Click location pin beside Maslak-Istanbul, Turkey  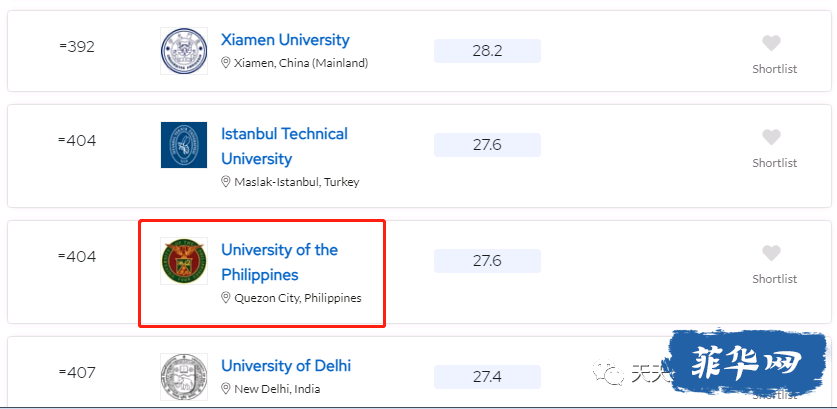tap(226, 182)
